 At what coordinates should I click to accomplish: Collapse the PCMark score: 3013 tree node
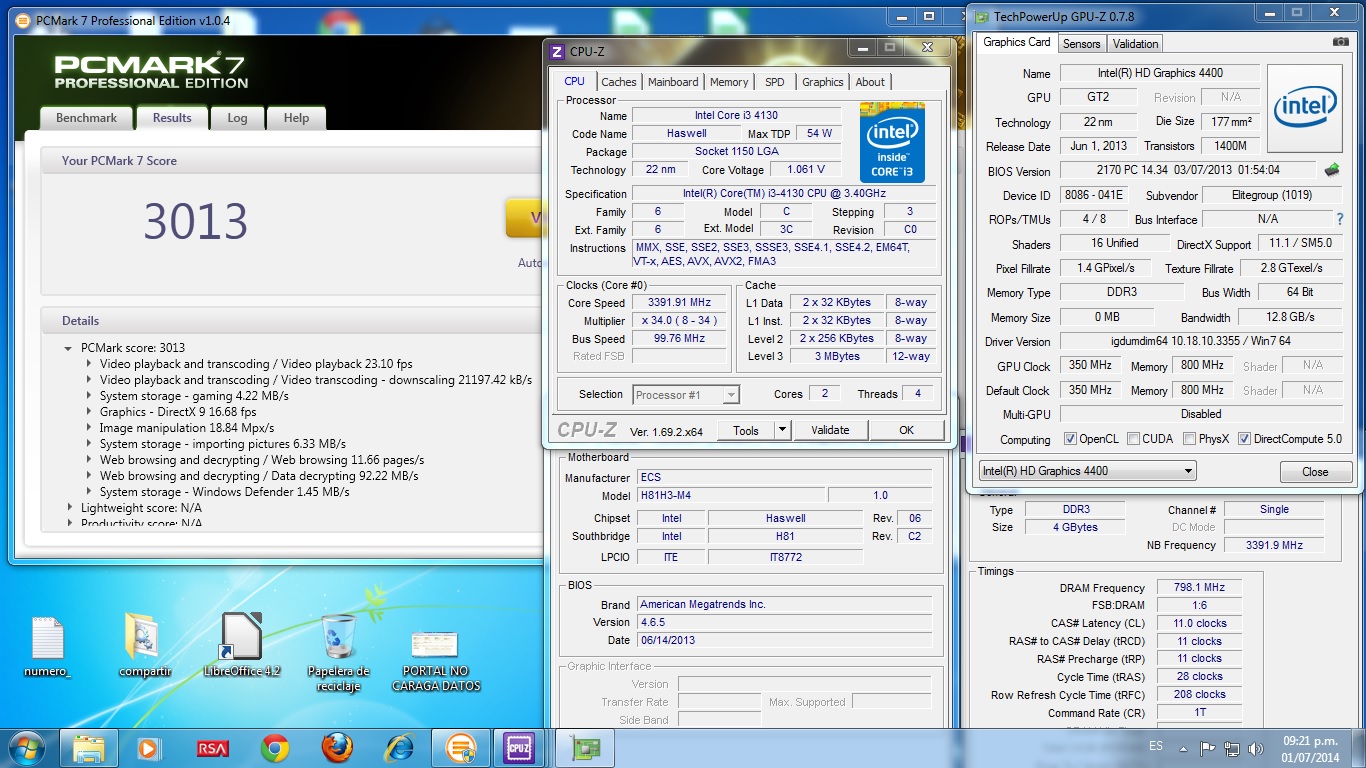pos(68,348)
